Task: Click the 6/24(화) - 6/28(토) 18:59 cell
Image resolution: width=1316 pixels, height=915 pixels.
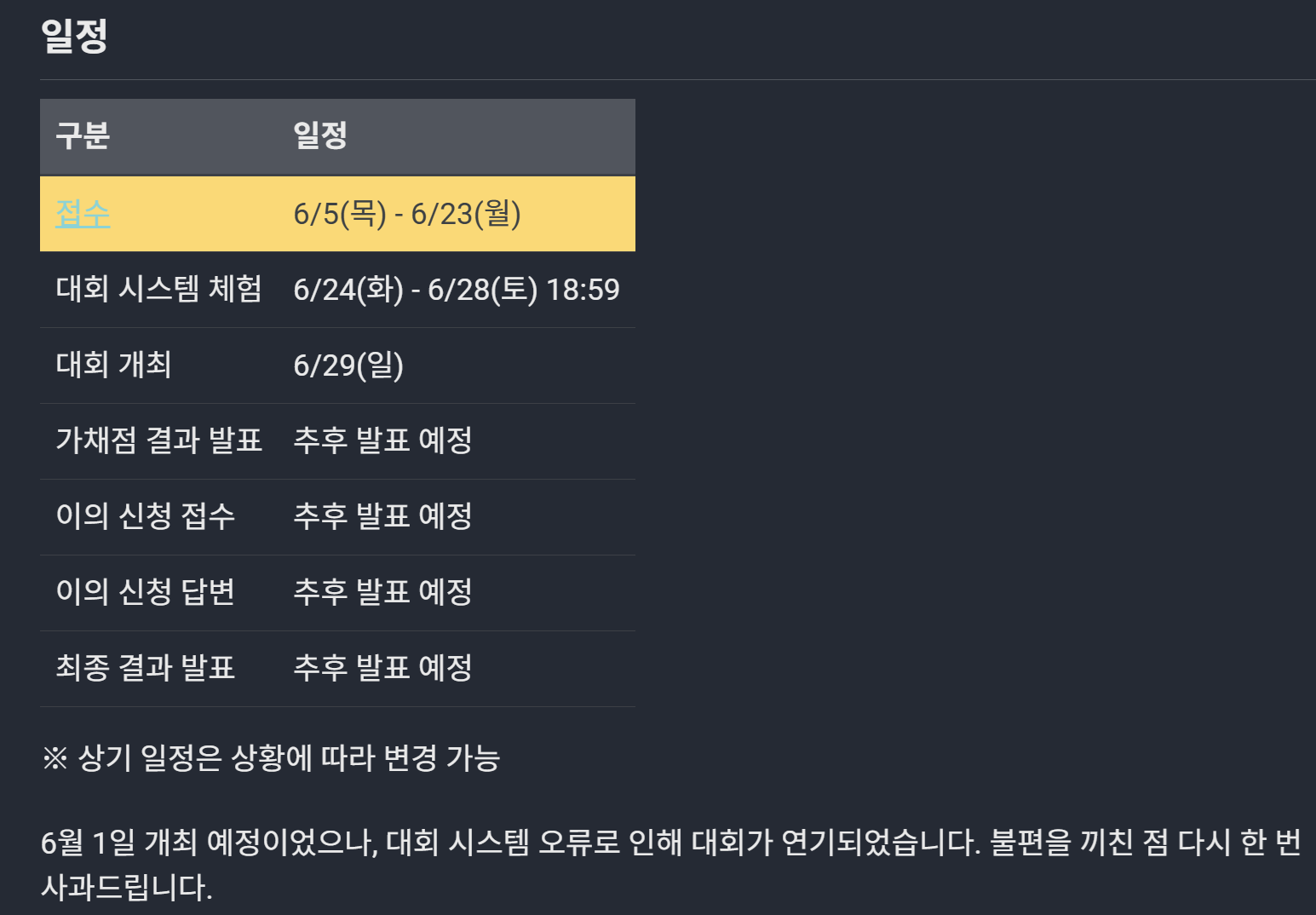Action: point(457,290)
